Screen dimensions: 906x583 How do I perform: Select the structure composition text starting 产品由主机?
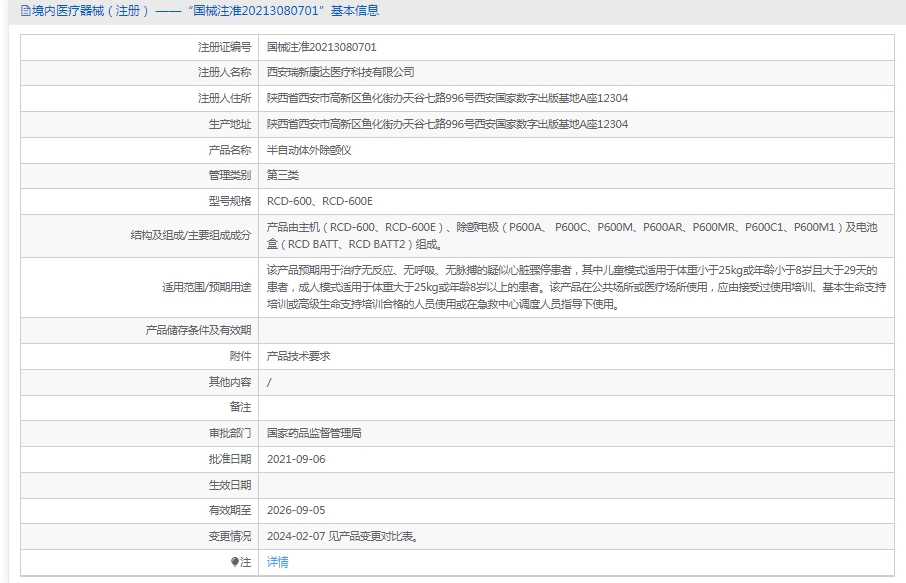572,236
